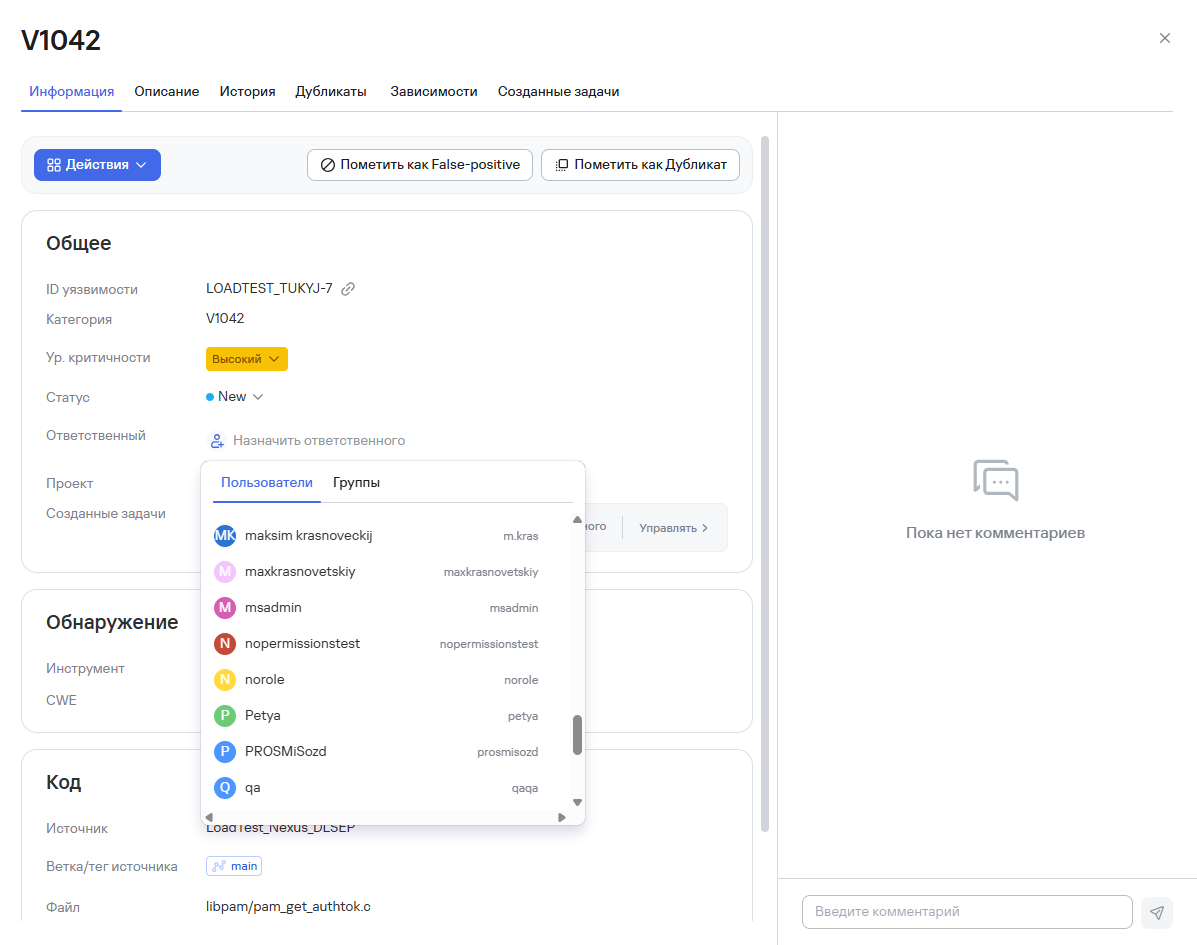Switch to the Дубликаты tab
Viewport: 1197px width, 945px height.
click(x=331, y=92)
